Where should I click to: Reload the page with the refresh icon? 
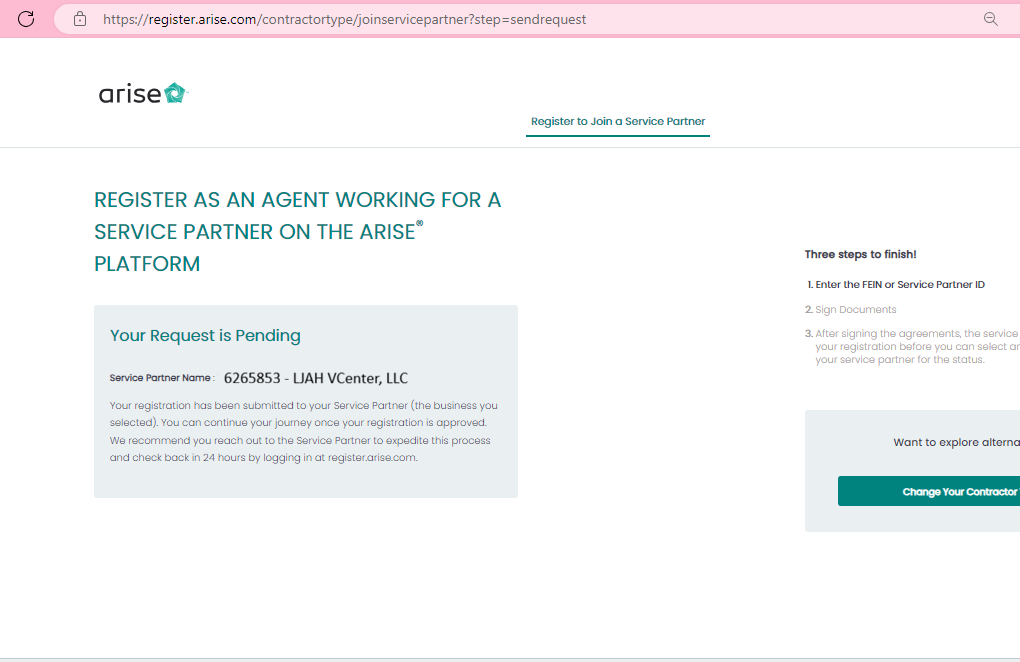(26, 19)
